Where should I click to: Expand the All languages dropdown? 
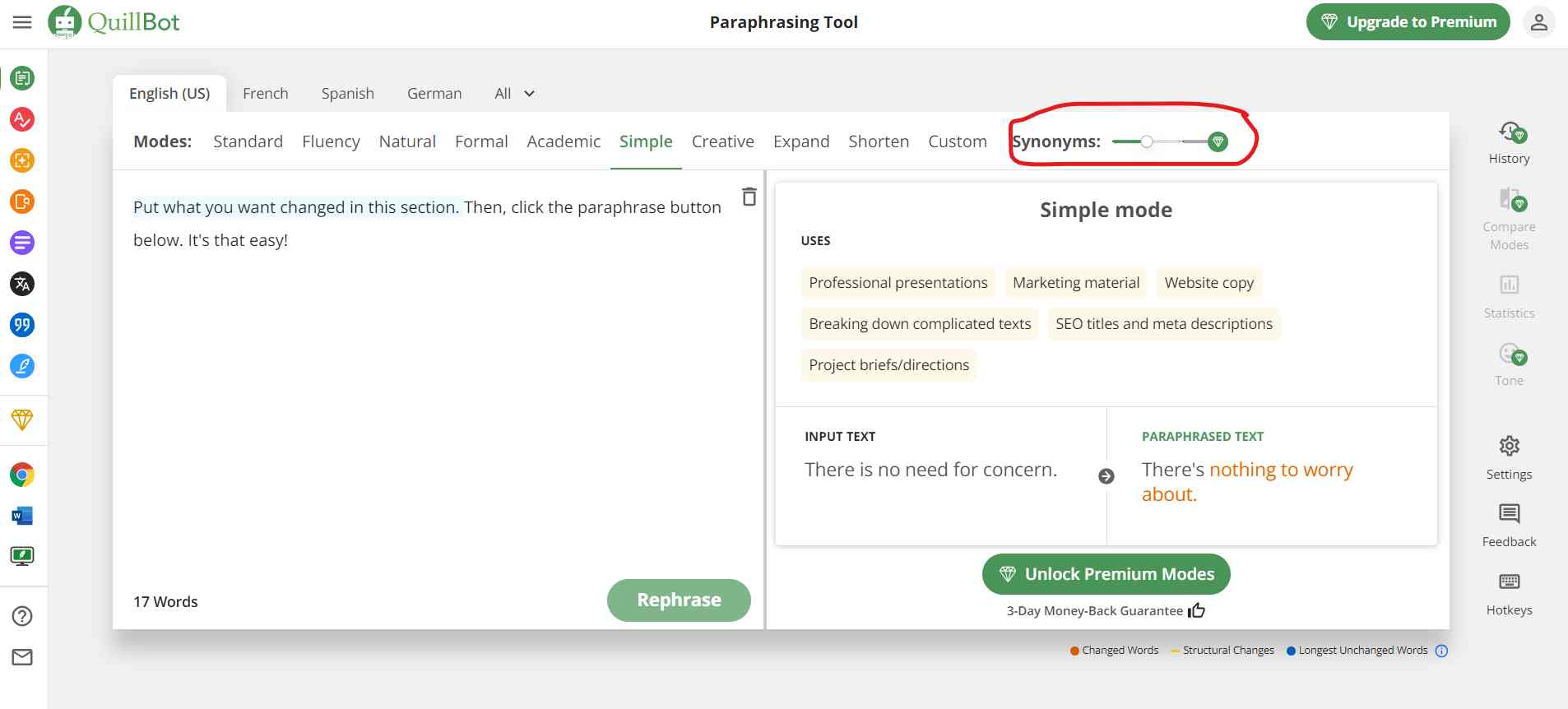(x=514, y=94)
